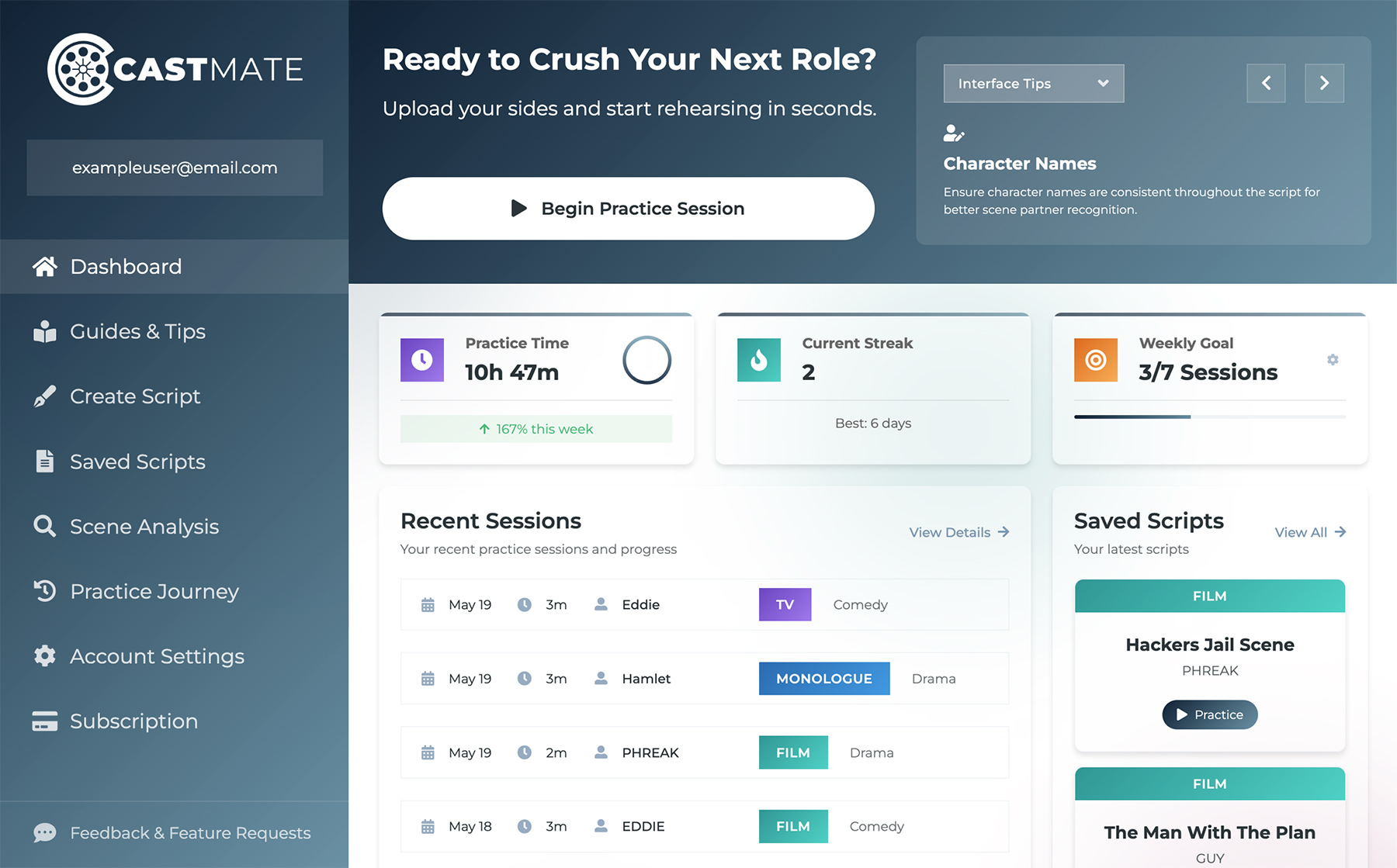Open Weekly Goal settings gear
This screenshot has height=868, width=1397.
(1333, 360)
